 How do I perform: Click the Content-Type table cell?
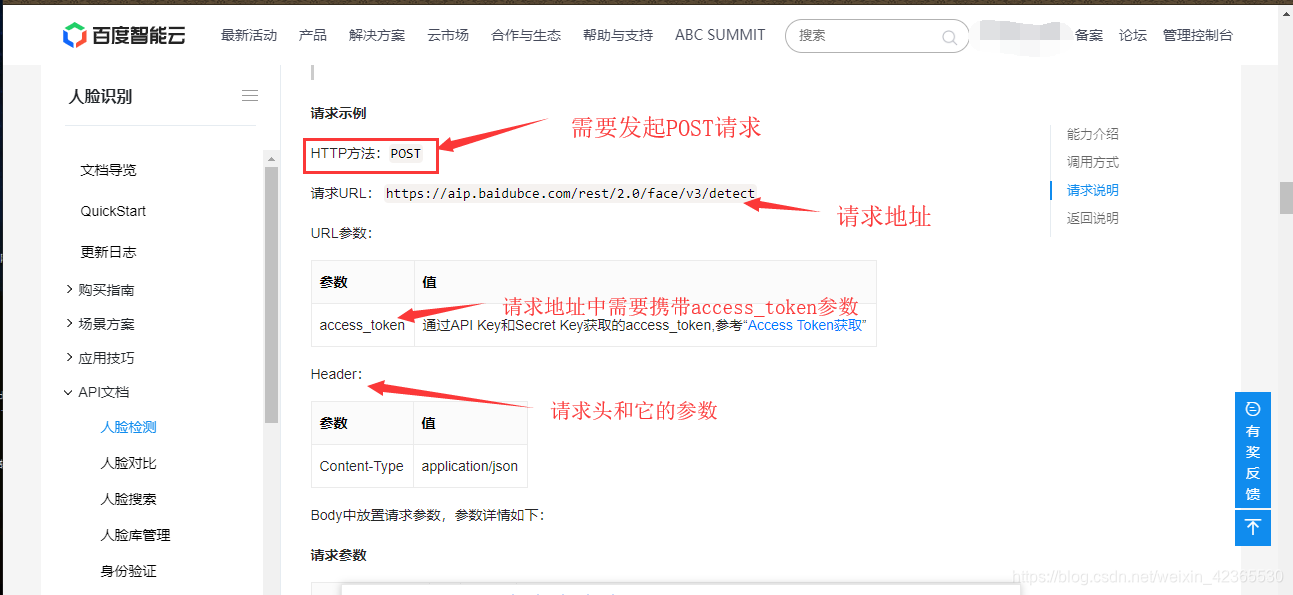[x=362, y=466]
